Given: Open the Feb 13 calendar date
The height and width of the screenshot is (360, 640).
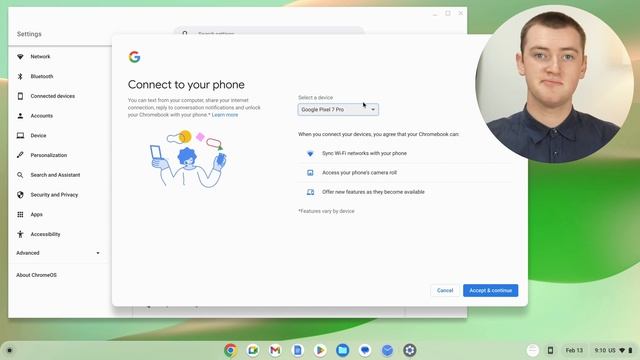Looking at the screenshot, I should point(574,350).
